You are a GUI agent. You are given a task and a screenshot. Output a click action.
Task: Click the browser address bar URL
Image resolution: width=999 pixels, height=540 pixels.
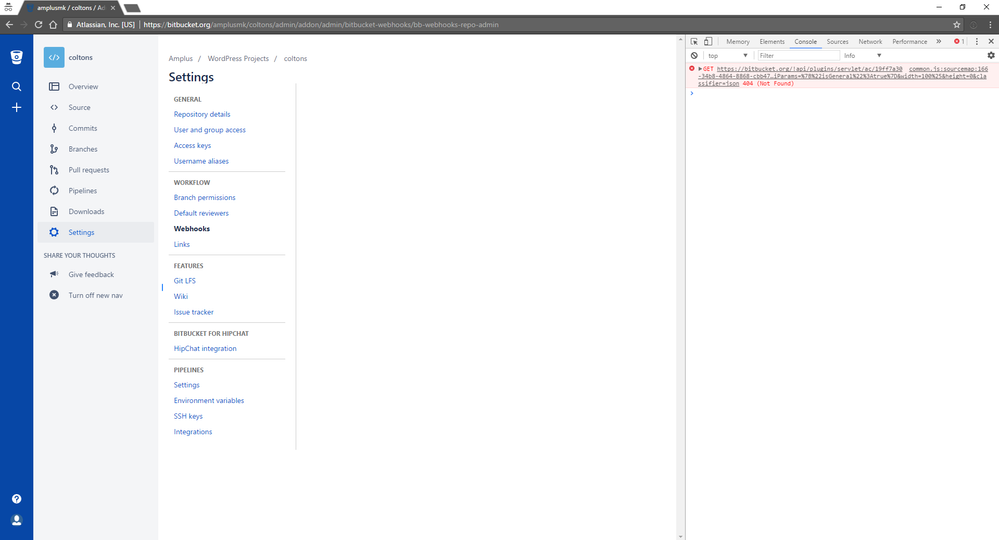click(x=320, y=25)
